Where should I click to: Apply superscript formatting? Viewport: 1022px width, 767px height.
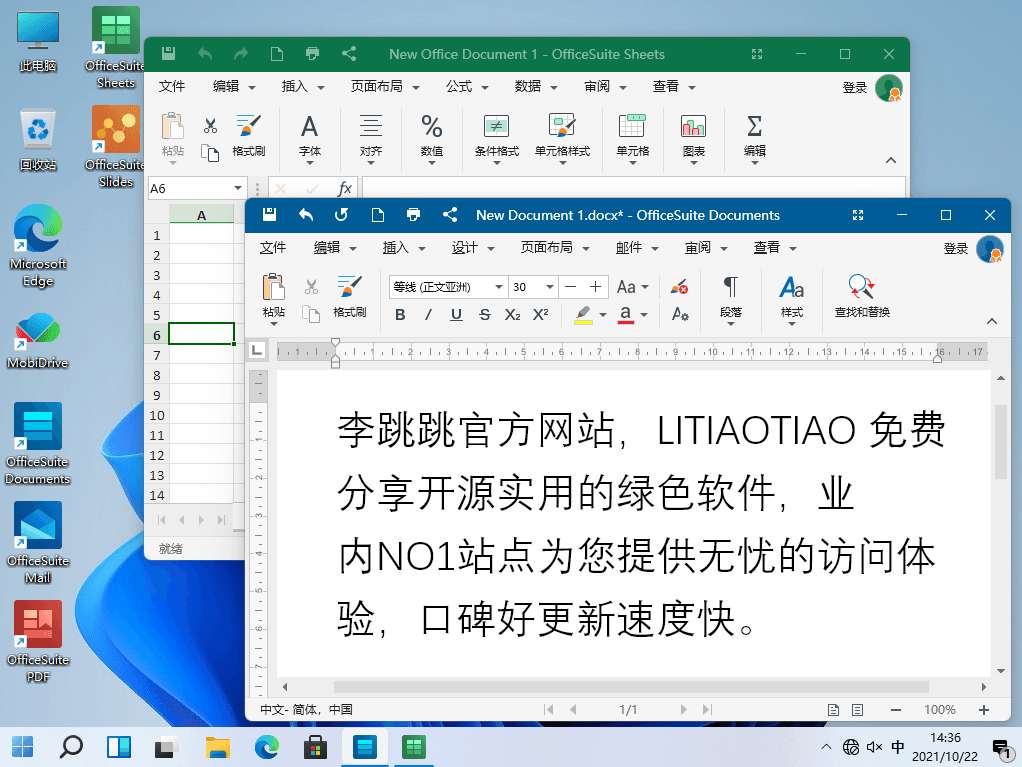540,315
